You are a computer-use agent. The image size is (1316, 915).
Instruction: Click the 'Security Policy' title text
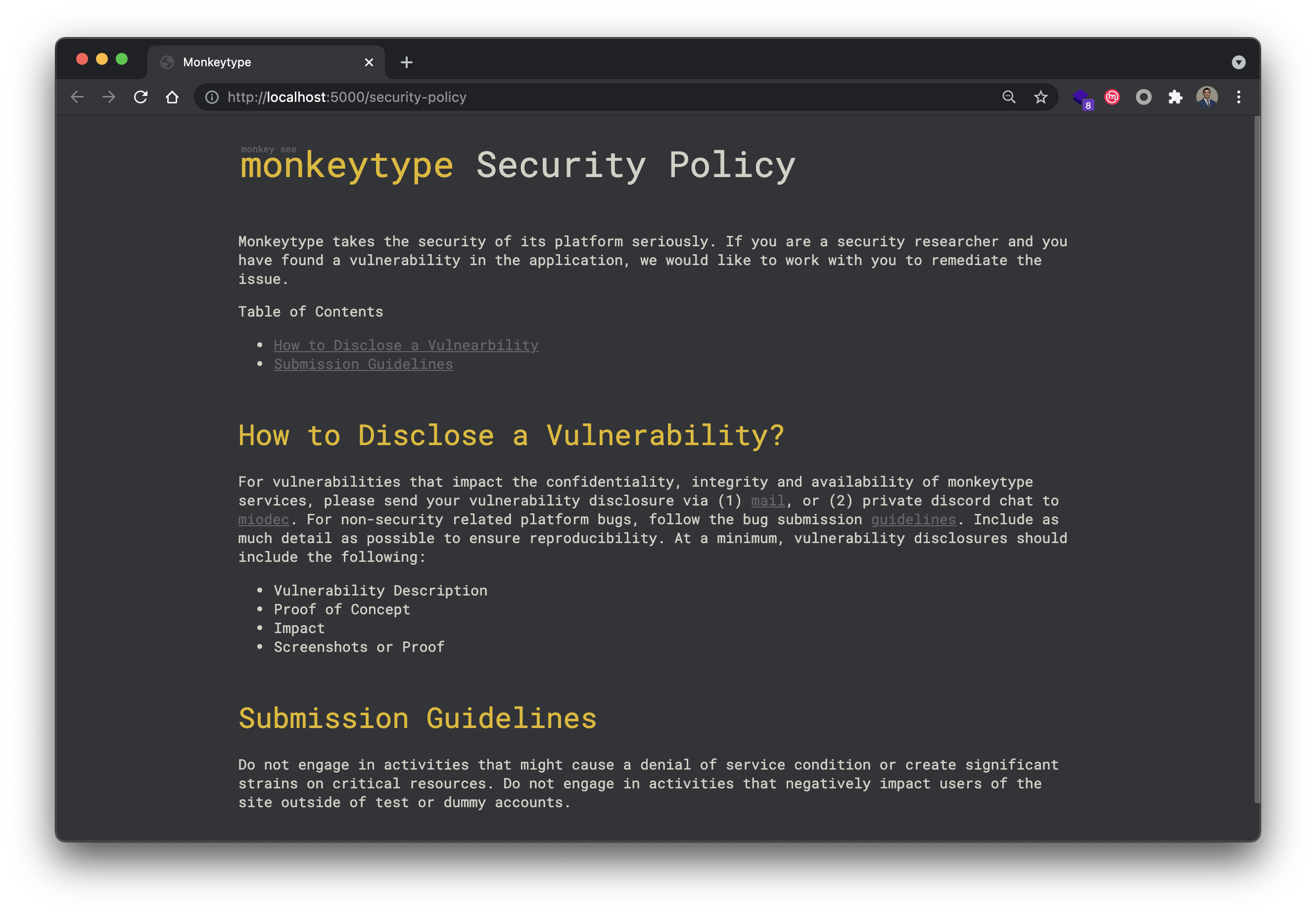636,165
